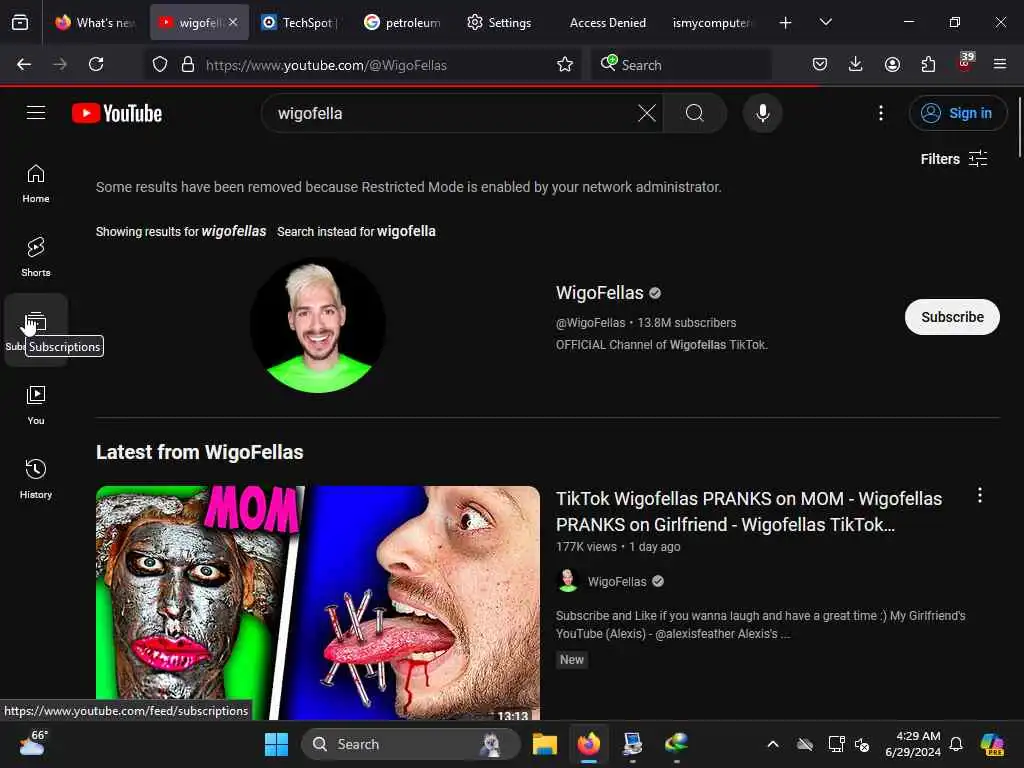Open the You section in sidebar

(36, 406)
